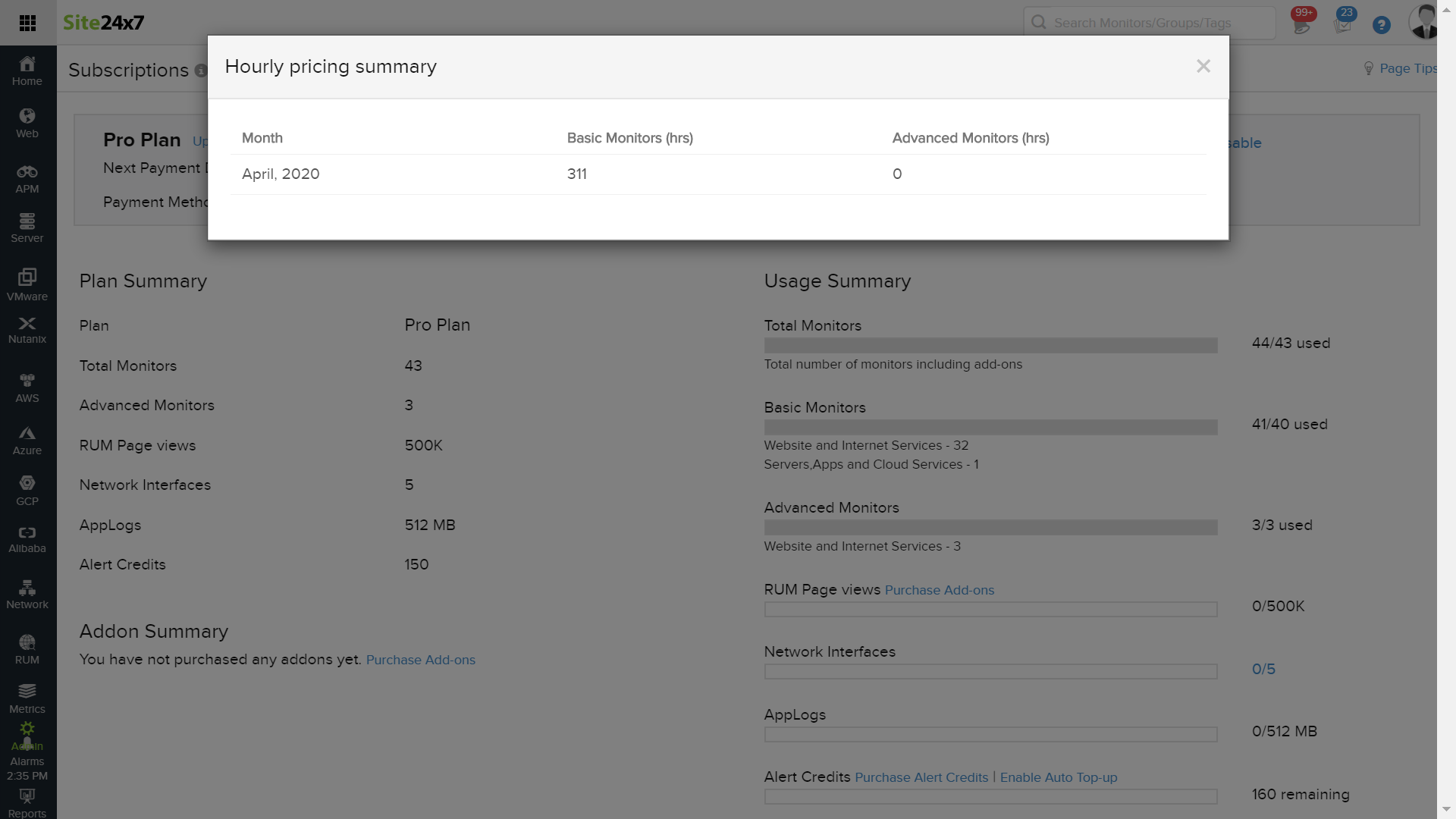
Task: Open AWS section in sidebar
Action: coord(27,388)
